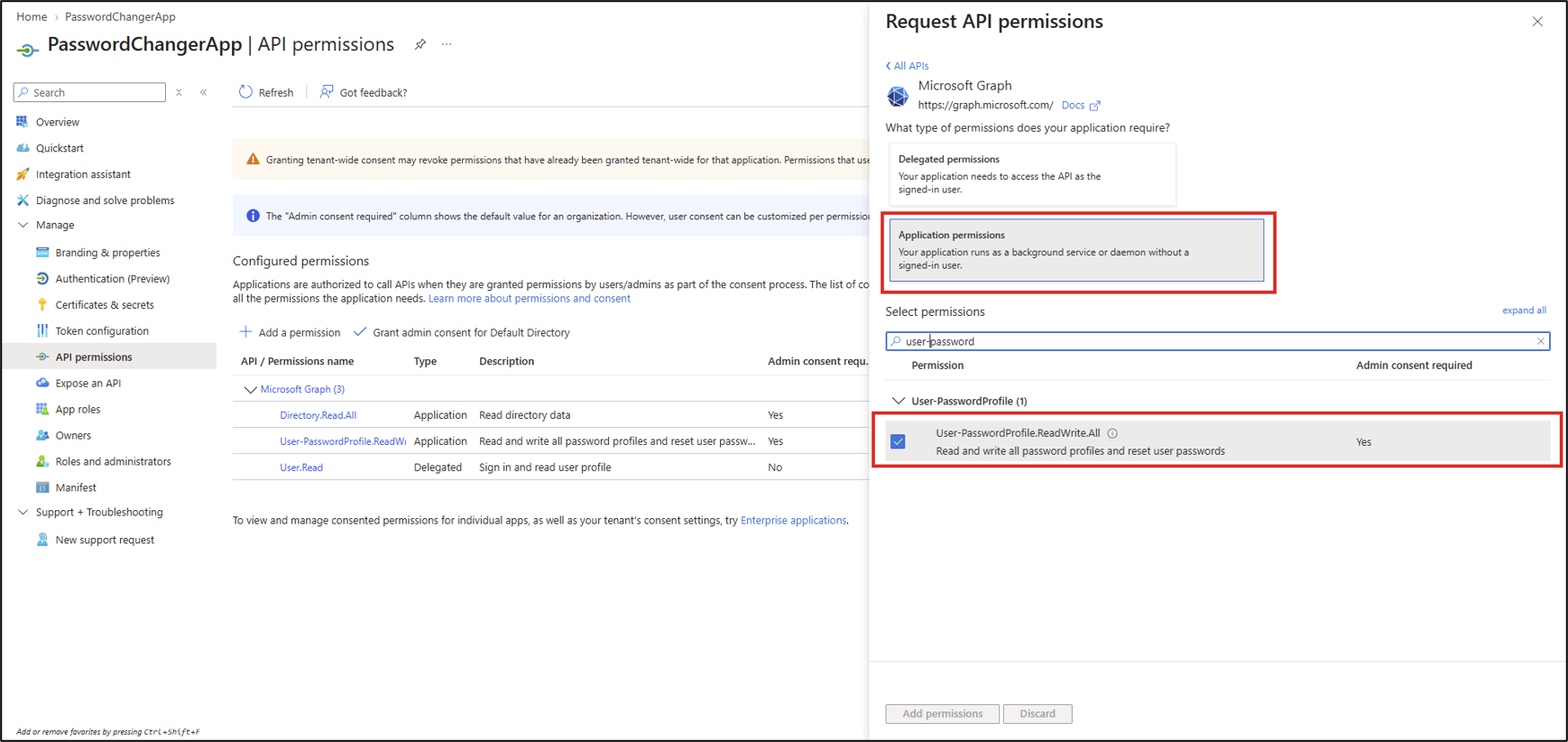This screenshot has width=1568, height=742.
Task: Click the Microsoft Graph logo icon
Action: coord(898,96)
